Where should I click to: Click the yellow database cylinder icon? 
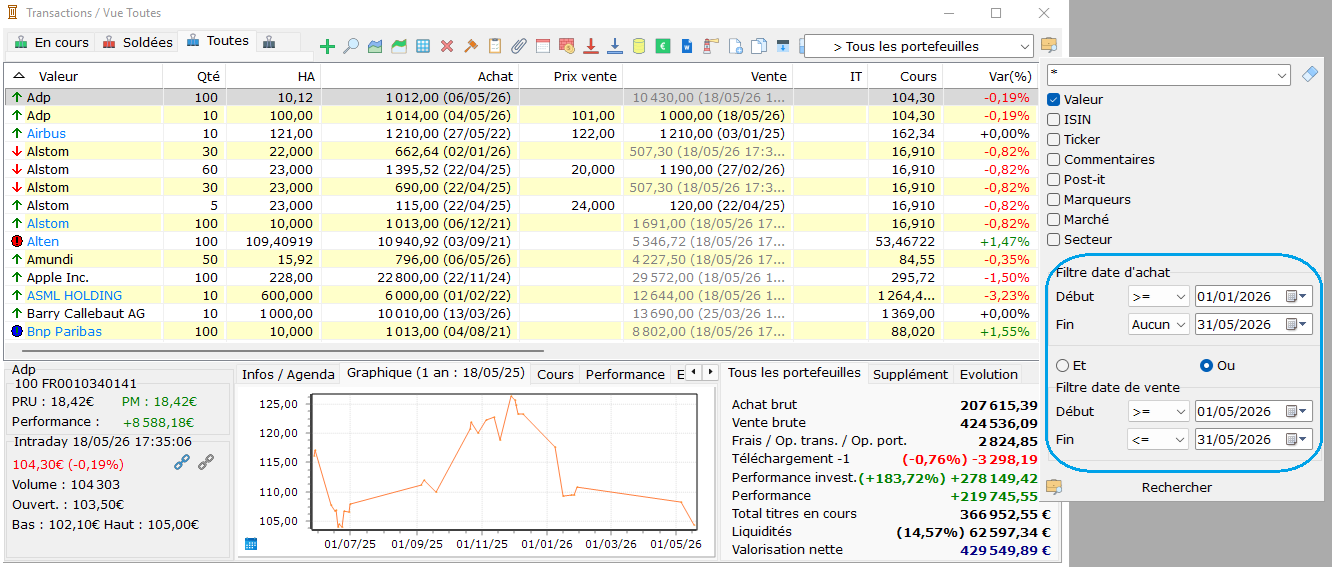(x=639, y=46)
